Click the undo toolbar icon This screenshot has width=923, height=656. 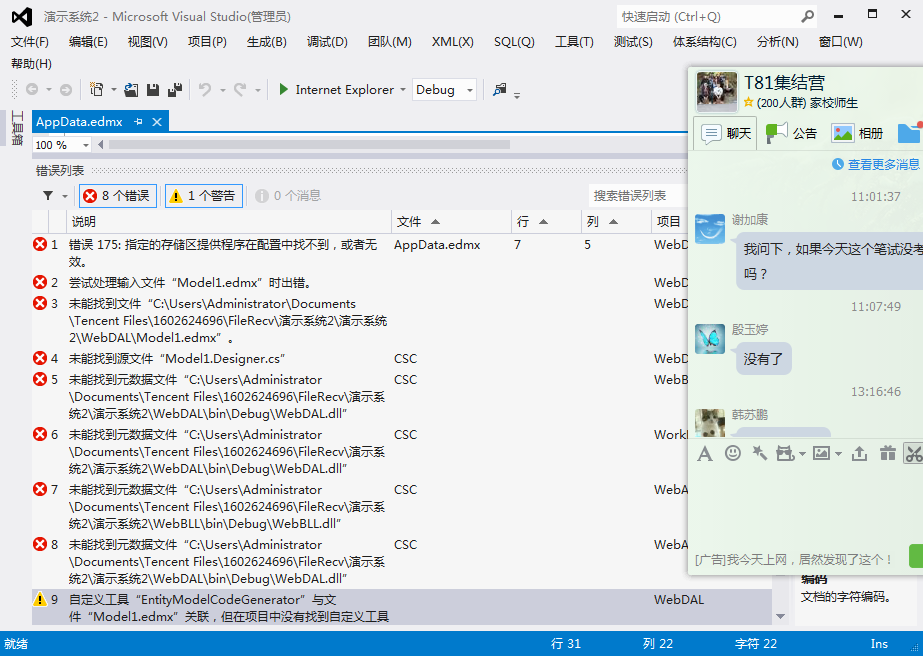click(x=205, y=90)
